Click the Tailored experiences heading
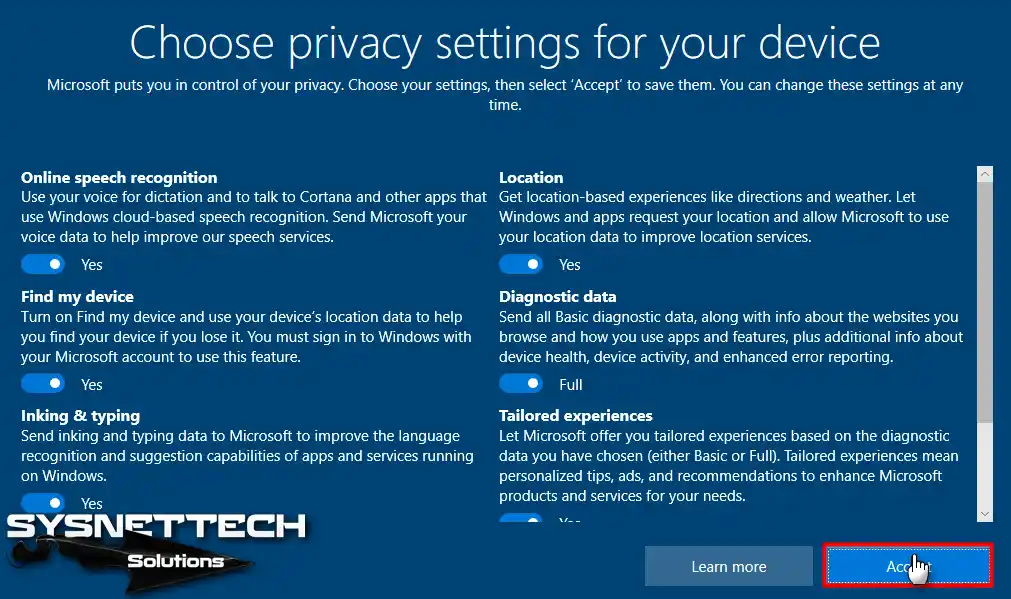The height and width of the screenshot is (599, 1011). (575, 416)
